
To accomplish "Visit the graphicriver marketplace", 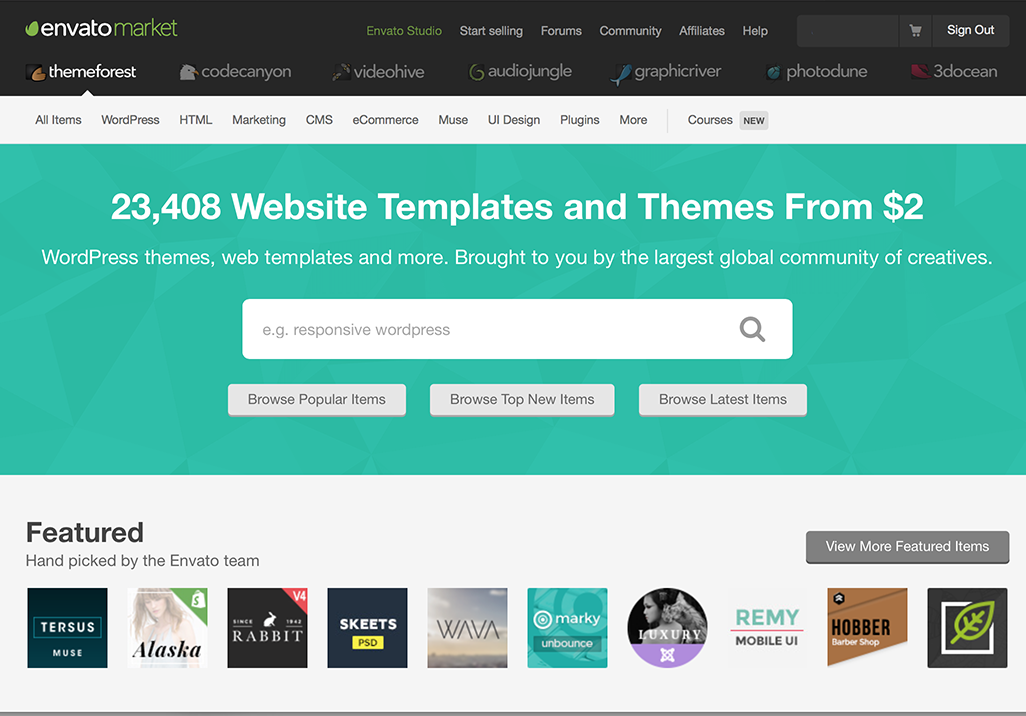I will click(665, 71).
